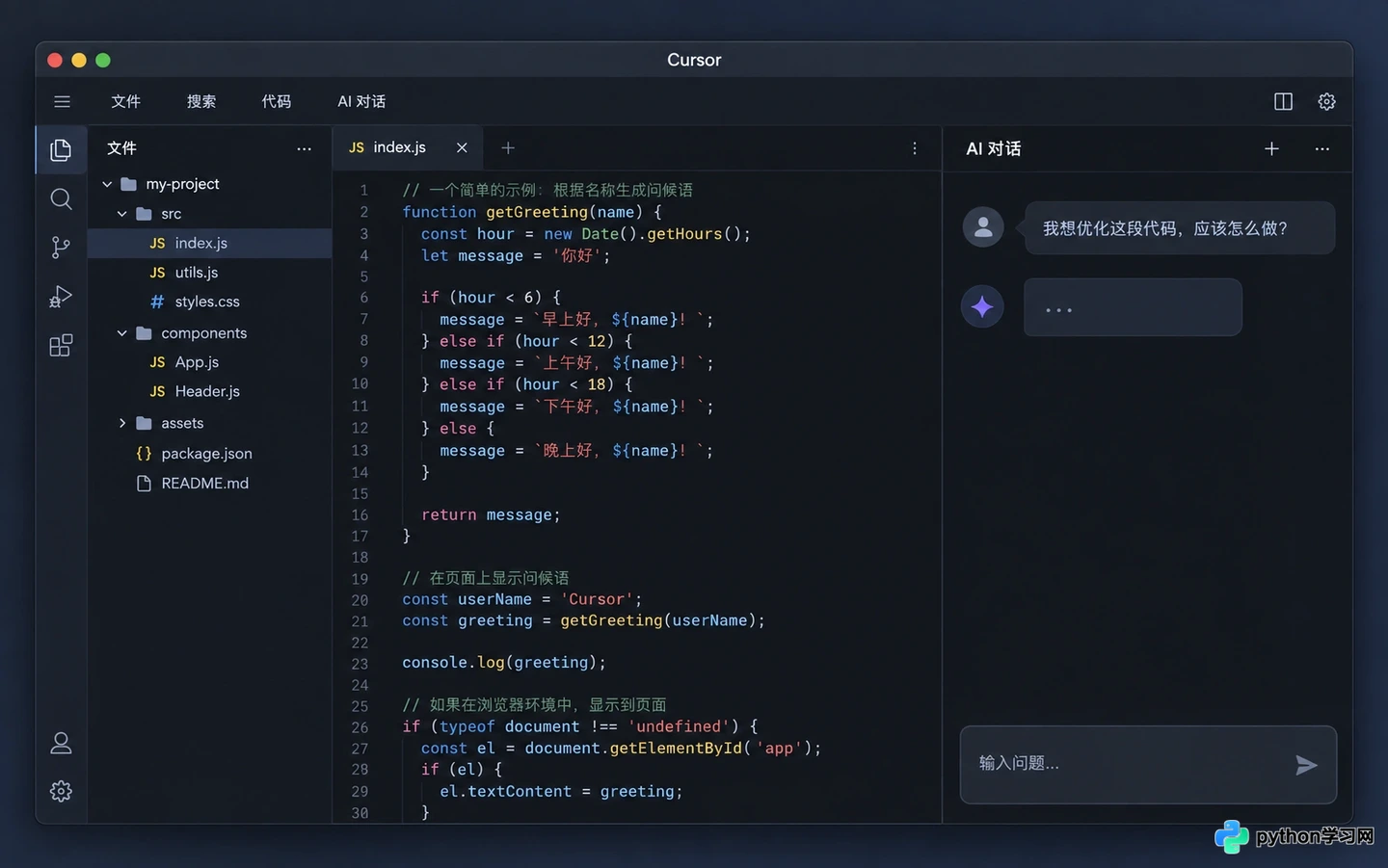
Task: Open the manage gear in activity bar
Action: coord(61,791)
